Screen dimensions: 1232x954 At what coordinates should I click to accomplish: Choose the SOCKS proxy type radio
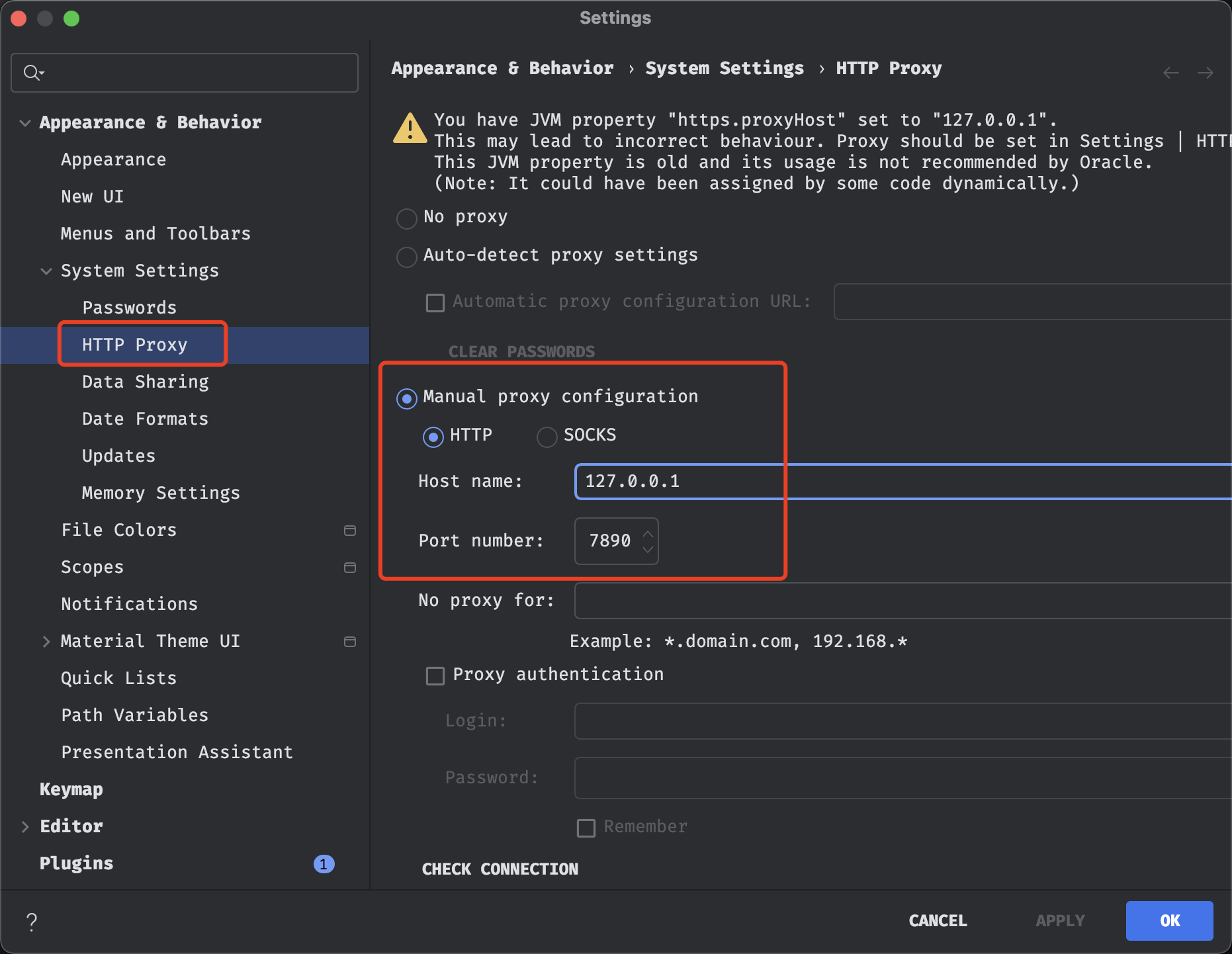coord(547,437)
